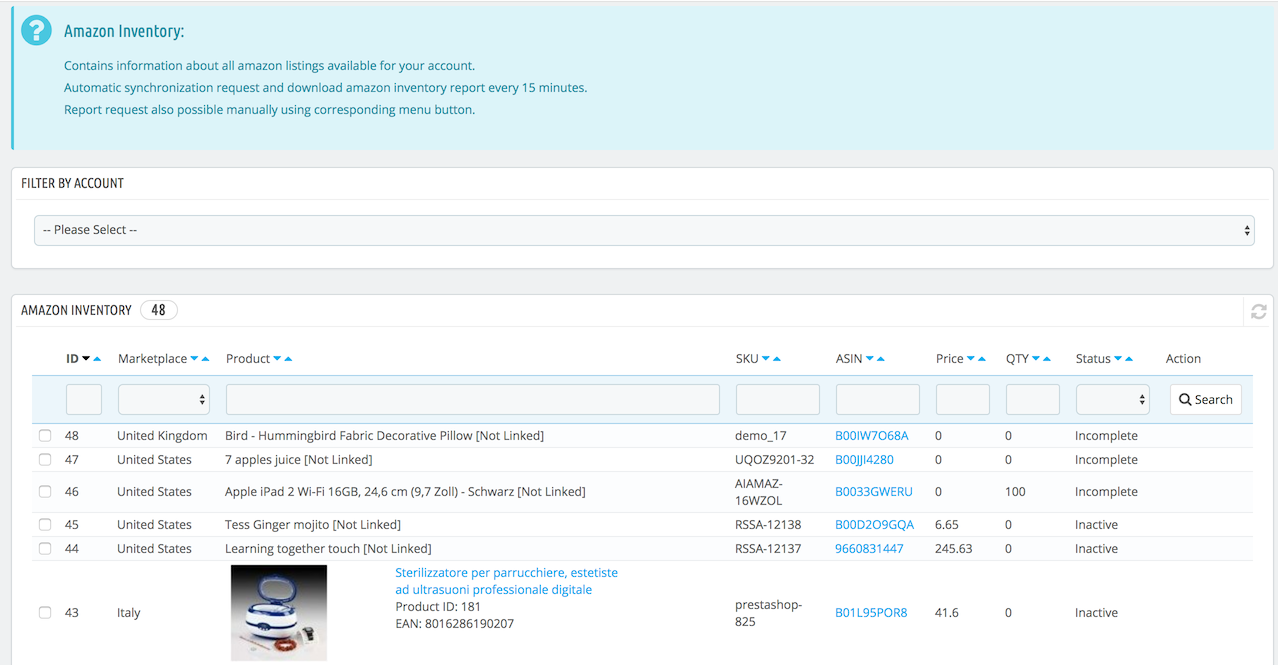Click SKU cell 'RSSA-12138'
The height and width of the screenshot is (665, 1278).
click(x=768, y=525)
